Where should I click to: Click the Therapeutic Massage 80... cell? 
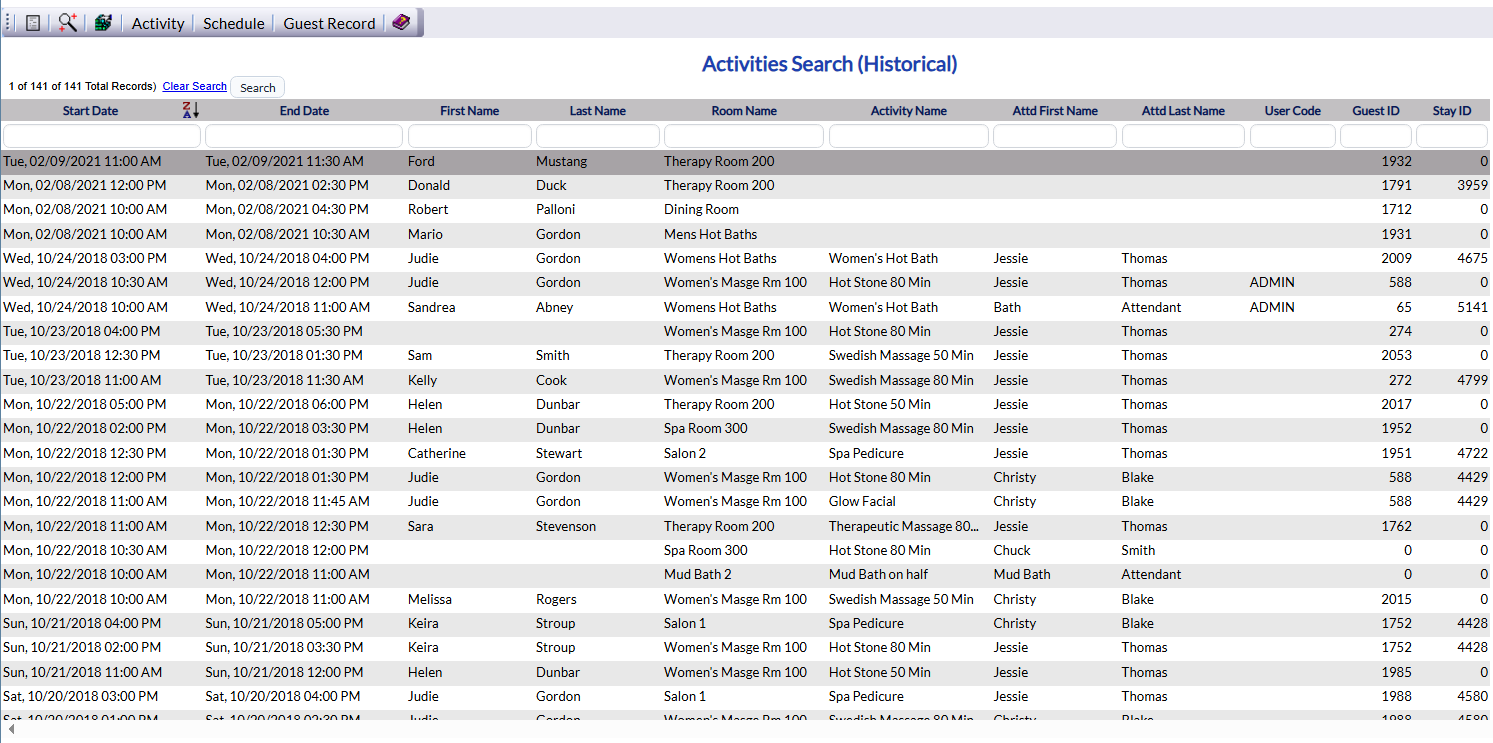(x=904, y=526)
